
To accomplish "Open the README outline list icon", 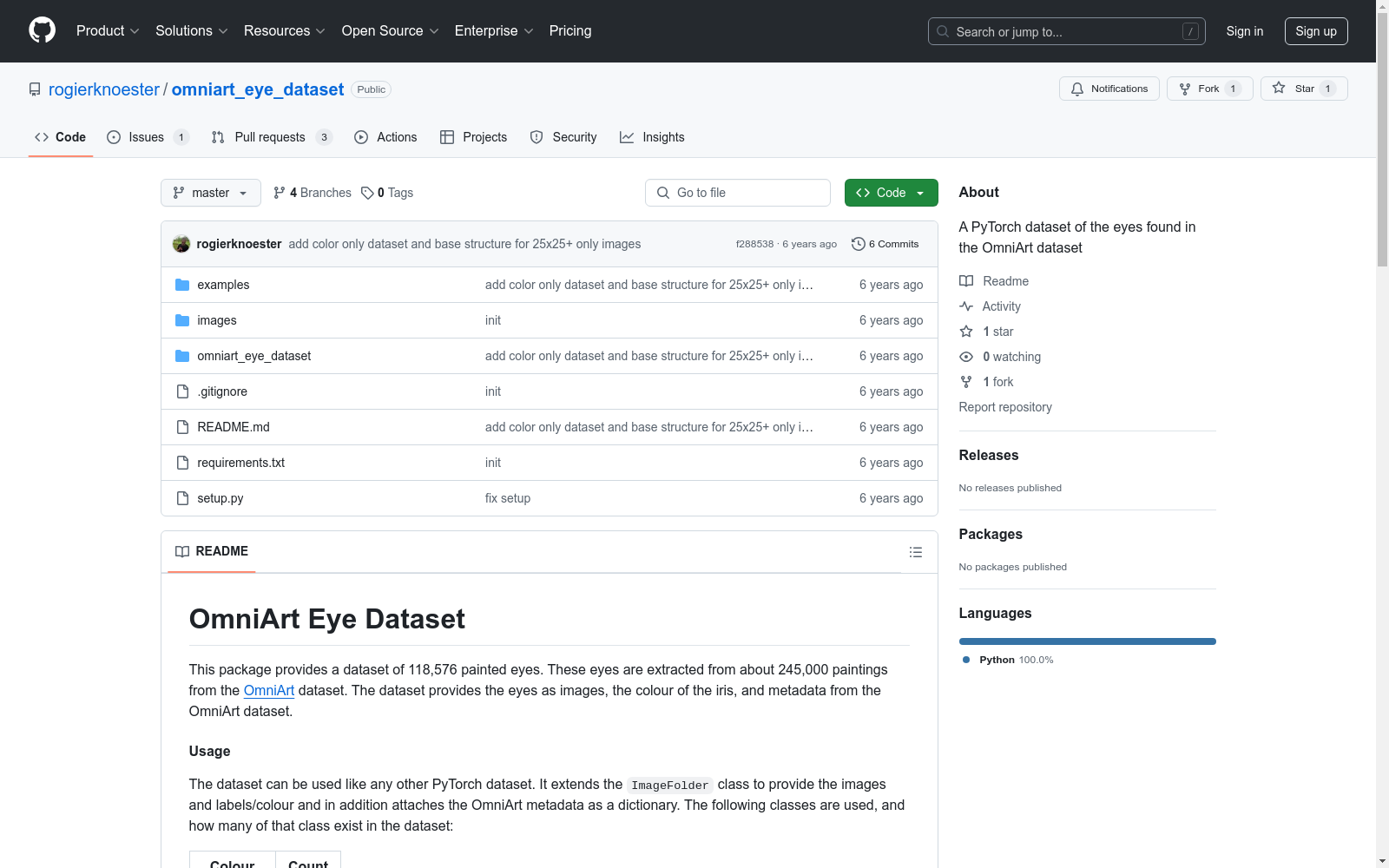I will click(915, 552).
